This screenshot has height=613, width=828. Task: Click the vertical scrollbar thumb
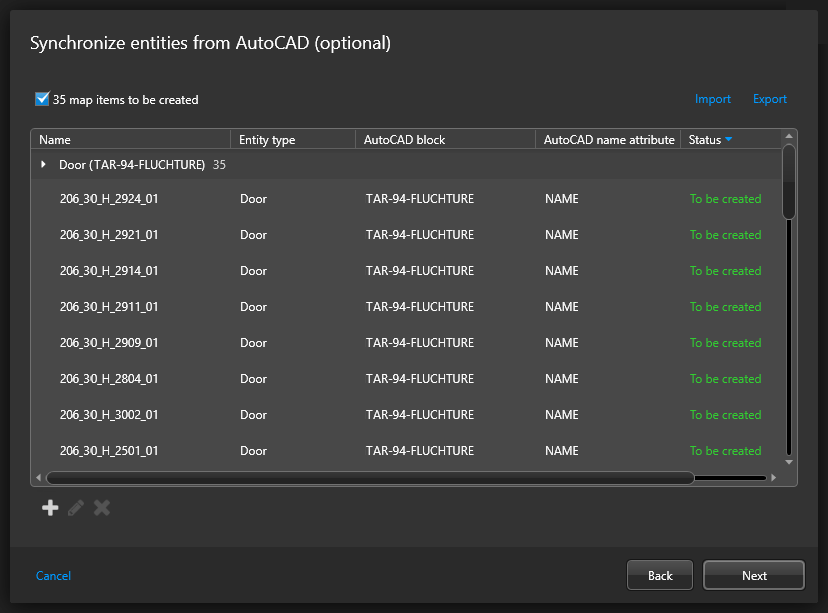point(789,180)
